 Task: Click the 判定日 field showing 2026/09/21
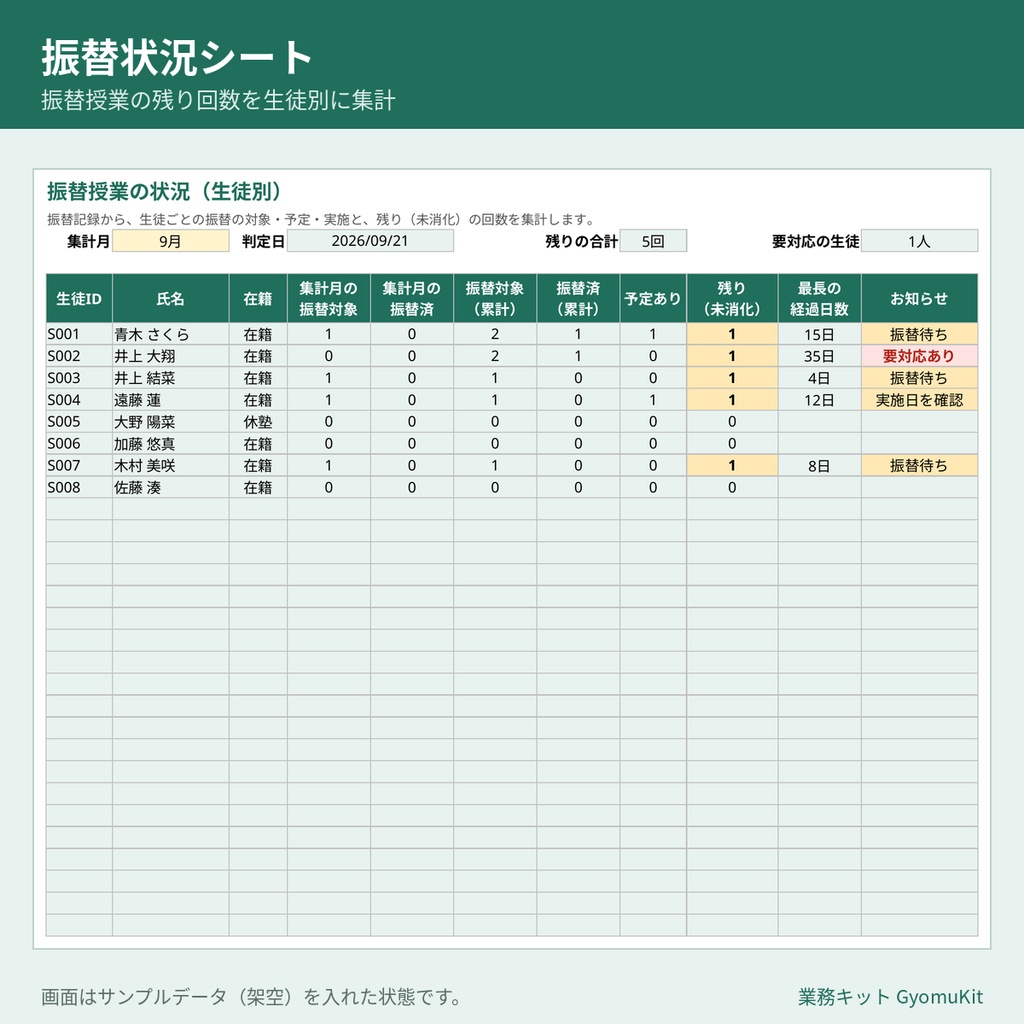click(370, 241)
